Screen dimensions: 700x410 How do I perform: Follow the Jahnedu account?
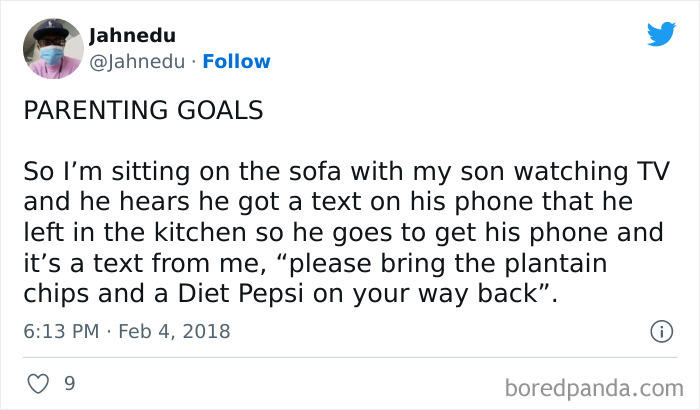click(x=236, y=62)
